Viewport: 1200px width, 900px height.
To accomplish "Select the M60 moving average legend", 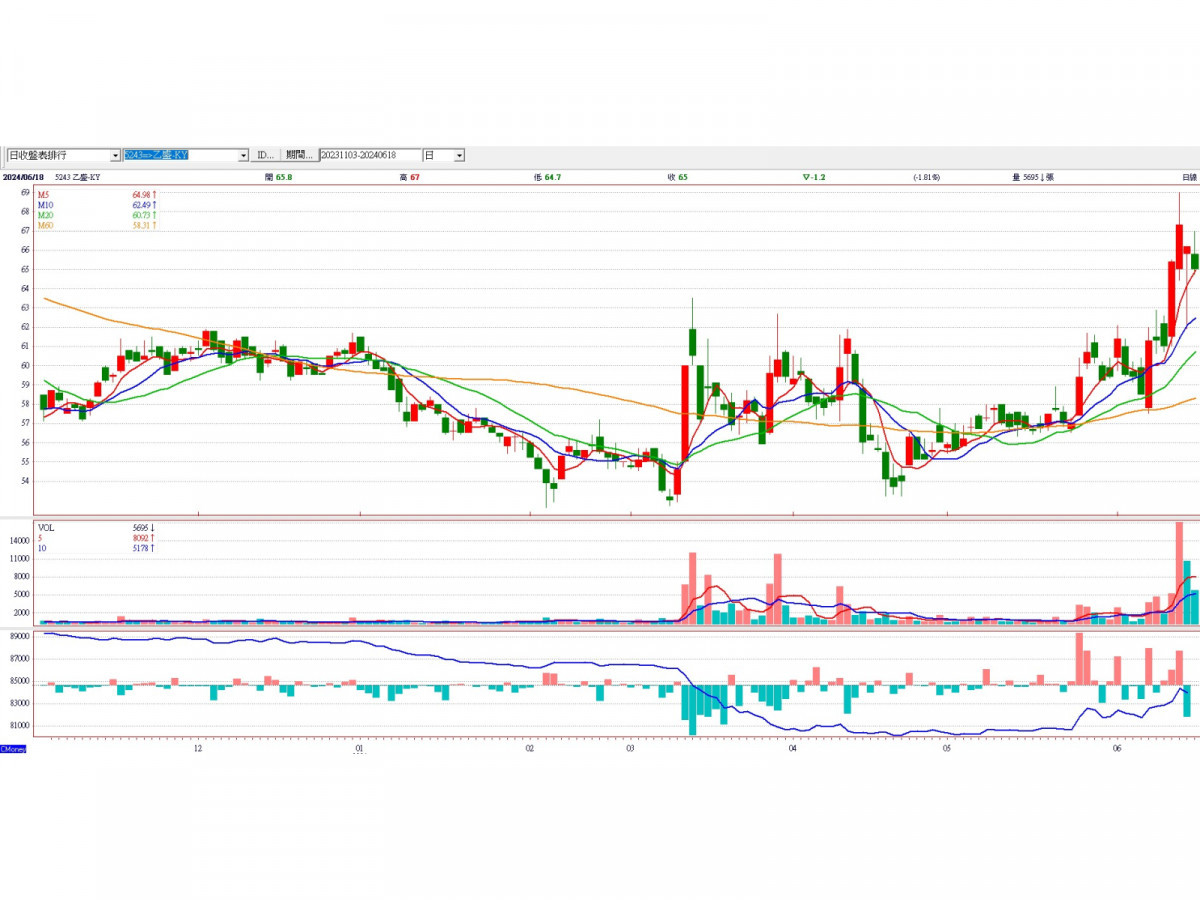I will [x=45, y=226].
